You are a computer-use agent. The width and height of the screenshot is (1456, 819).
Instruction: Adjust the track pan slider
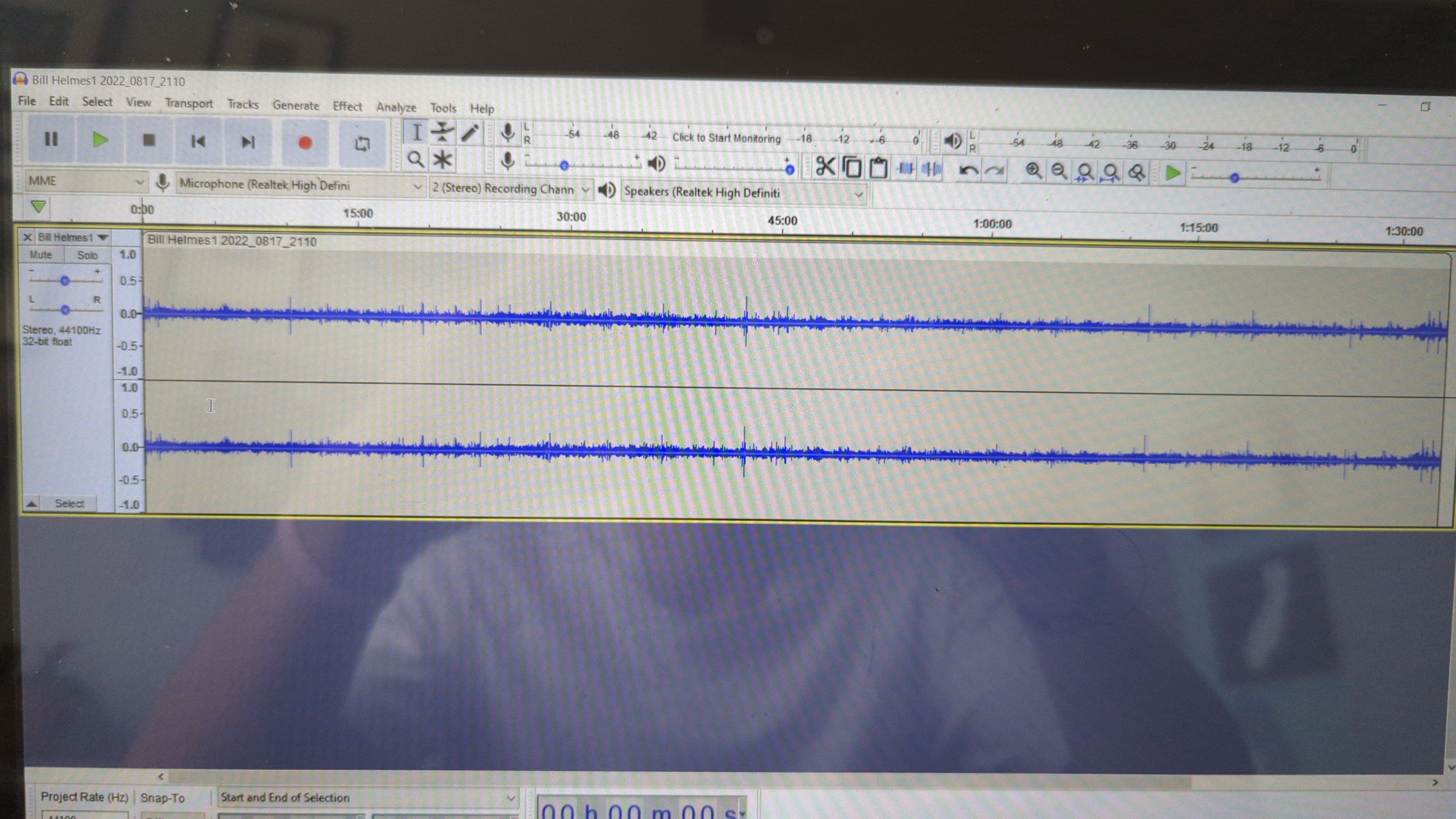(x=65, y=310)
